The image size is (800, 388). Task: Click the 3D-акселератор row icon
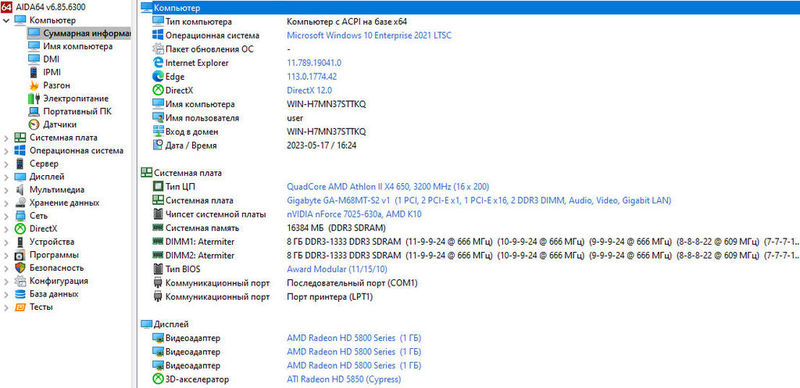158,379
